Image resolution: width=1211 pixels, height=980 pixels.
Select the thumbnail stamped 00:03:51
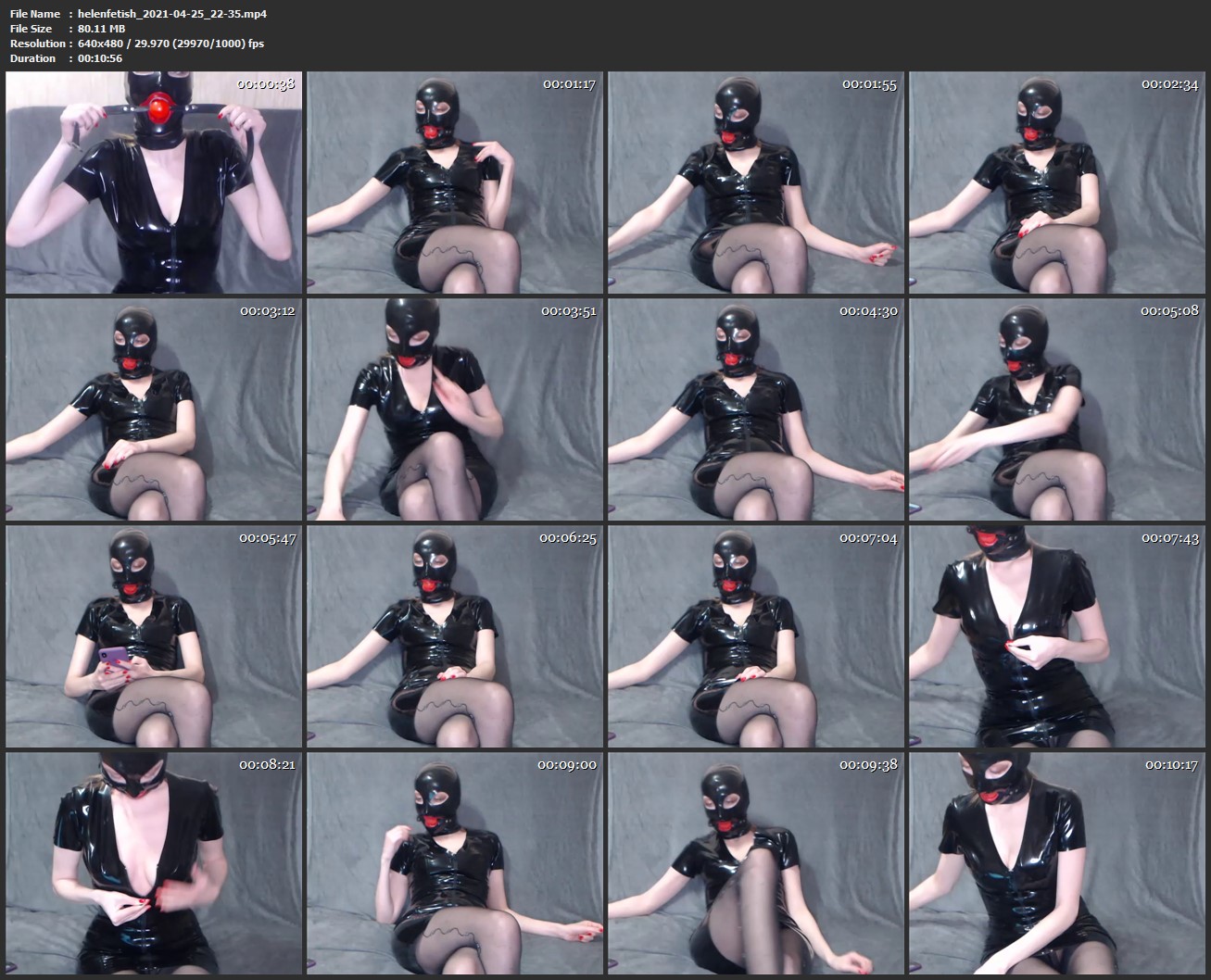455,409
